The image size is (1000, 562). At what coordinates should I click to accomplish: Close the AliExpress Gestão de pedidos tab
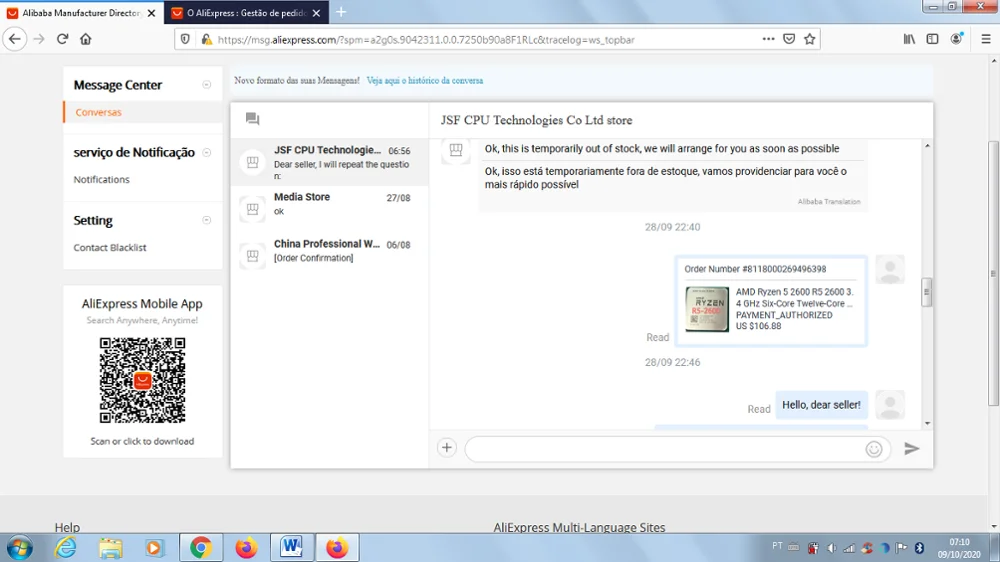coord(316,13)
